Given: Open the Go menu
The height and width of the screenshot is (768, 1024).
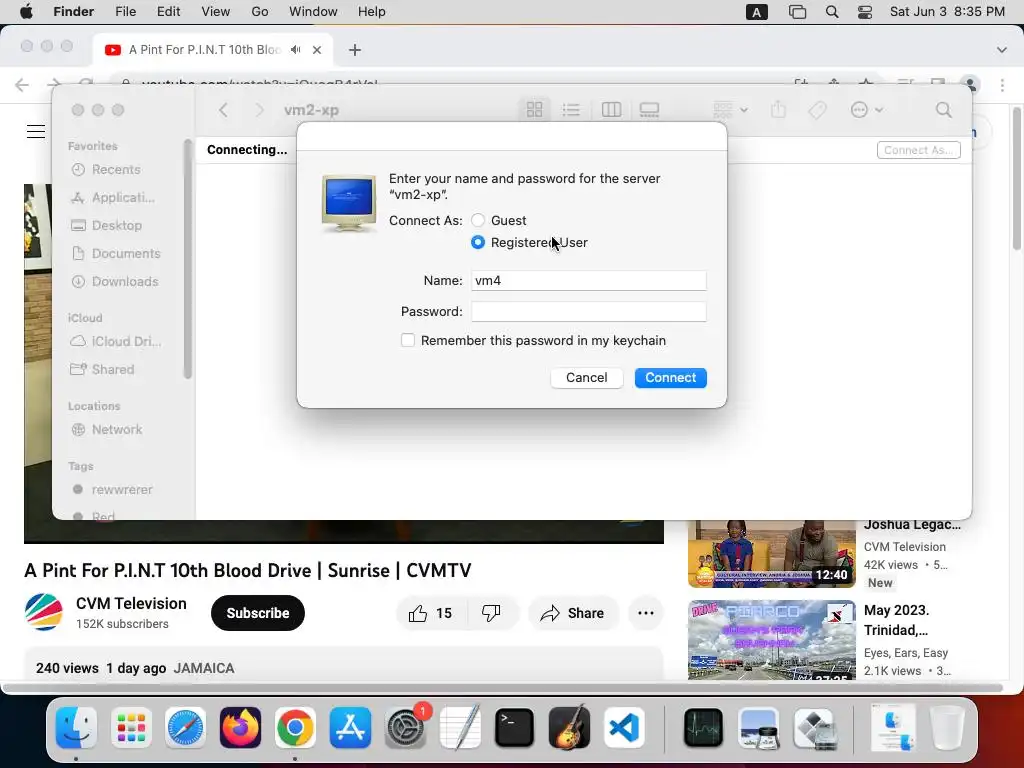Looking at the screenshot, I should click(260, 12).
